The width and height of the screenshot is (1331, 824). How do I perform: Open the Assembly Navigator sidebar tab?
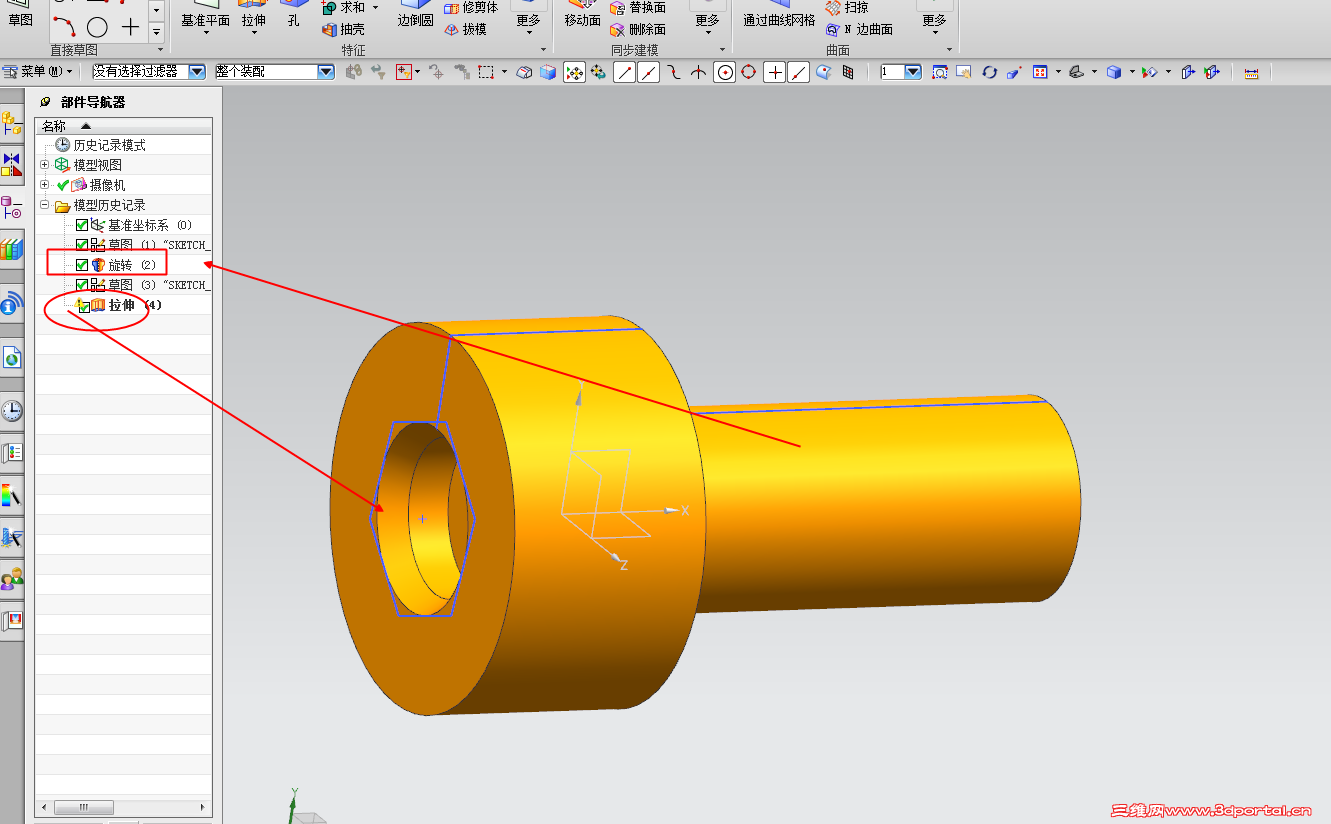pos(12,123)
